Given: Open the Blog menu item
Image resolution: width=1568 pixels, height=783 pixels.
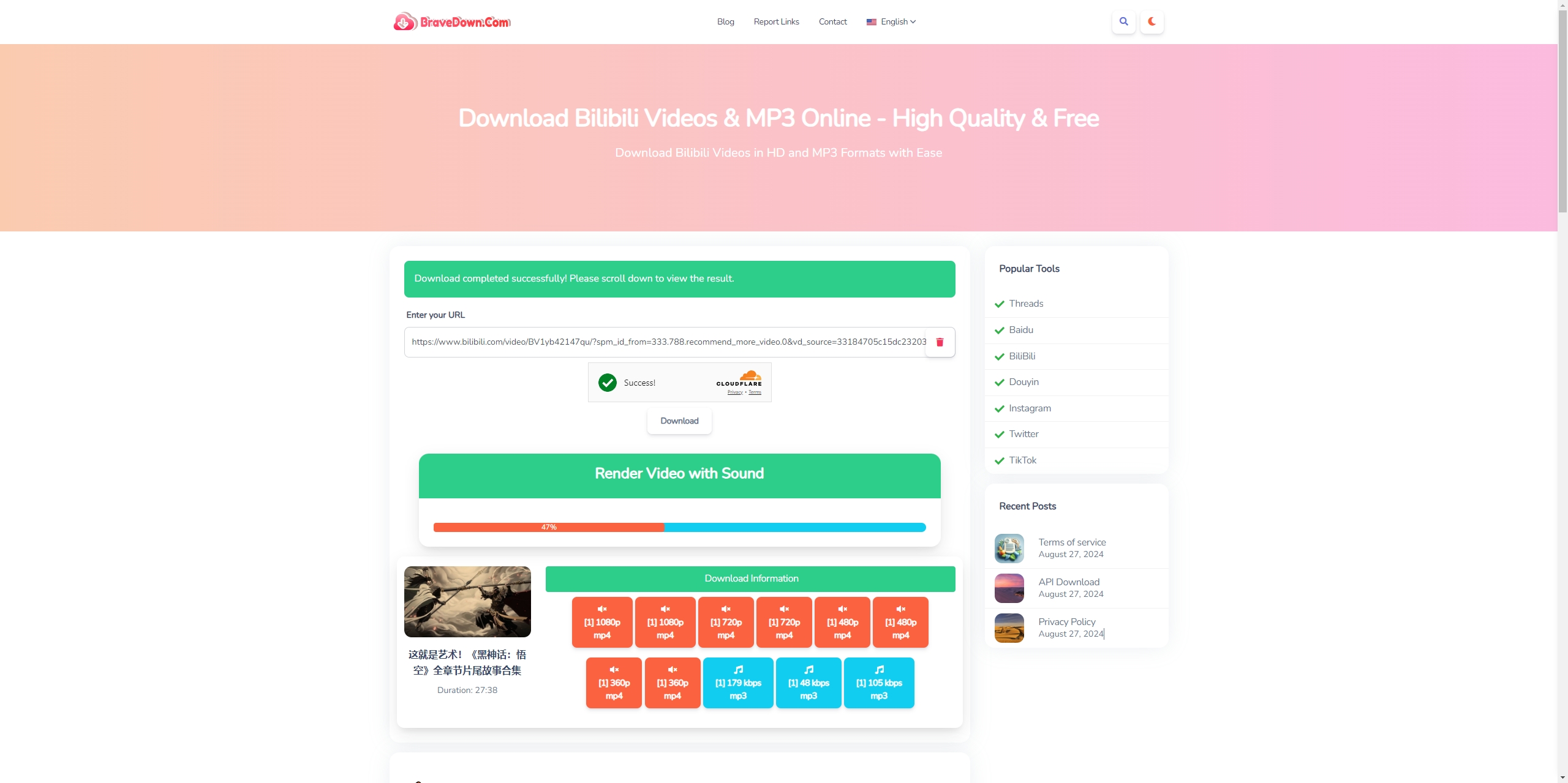Looking at the screenshot, I should point(725,22).
